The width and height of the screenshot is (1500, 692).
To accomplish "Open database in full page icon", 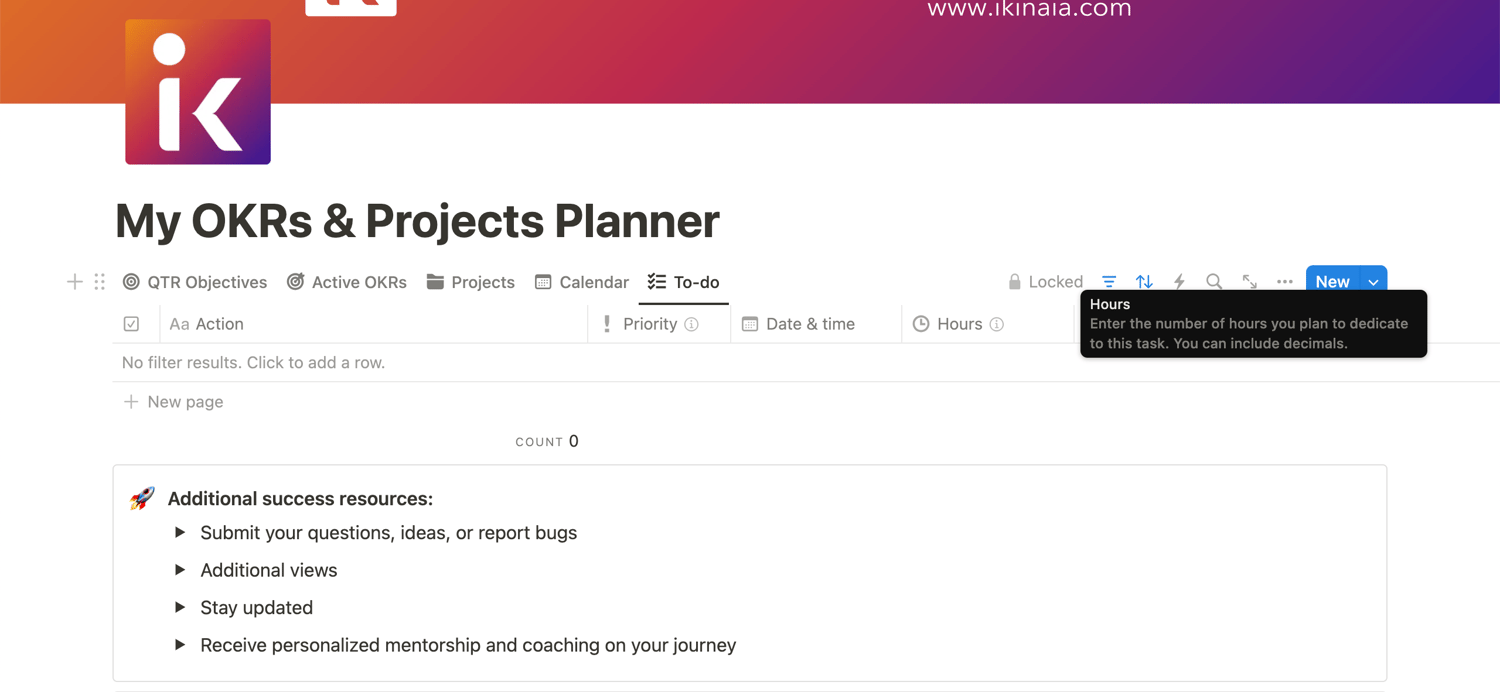I will click(1250, 282).
